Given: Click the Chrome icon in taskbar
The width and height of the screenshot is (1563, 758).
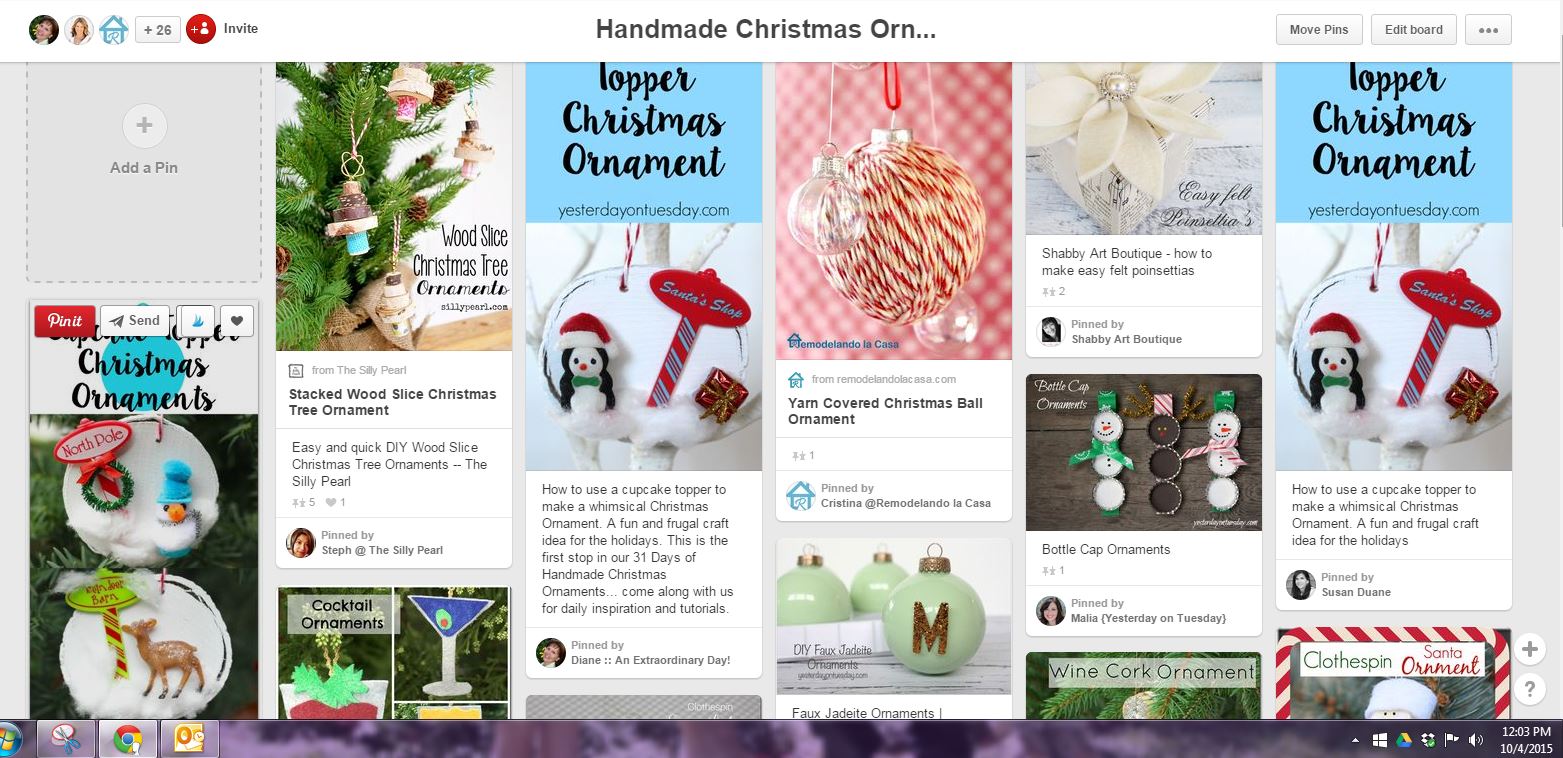Looking at the screenshot, I should pos(127,740).
